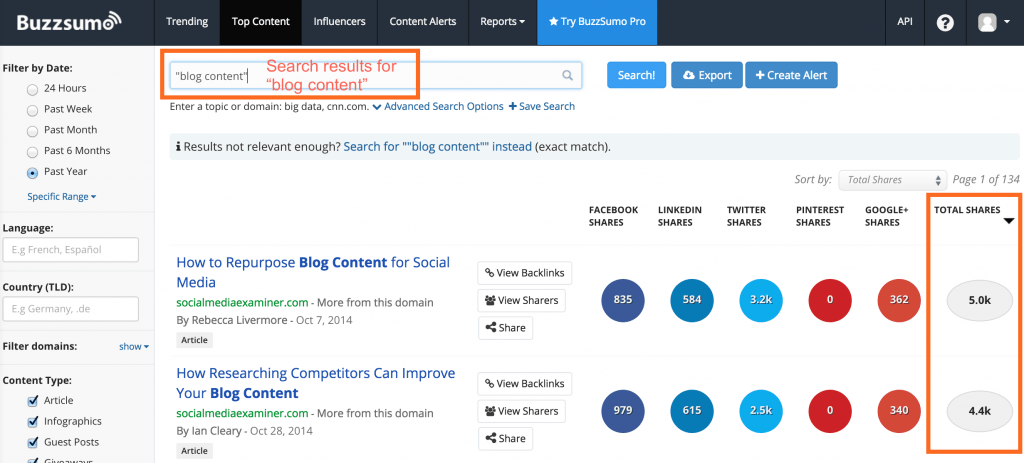Image resolution: width=1024 pixels, height=463 pixels.
Task: View Sharers for Researching Competitors article
Action: click(522, 411)
